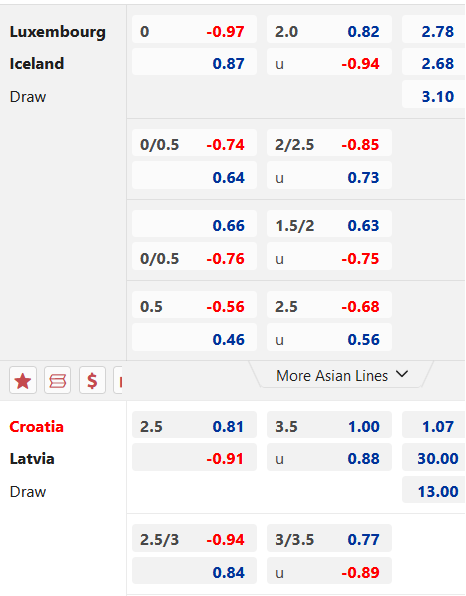Screen dimensions: 466x596
Task: Select under 3/3.5 goals at -0.89
Action: [x=329, y=572]
